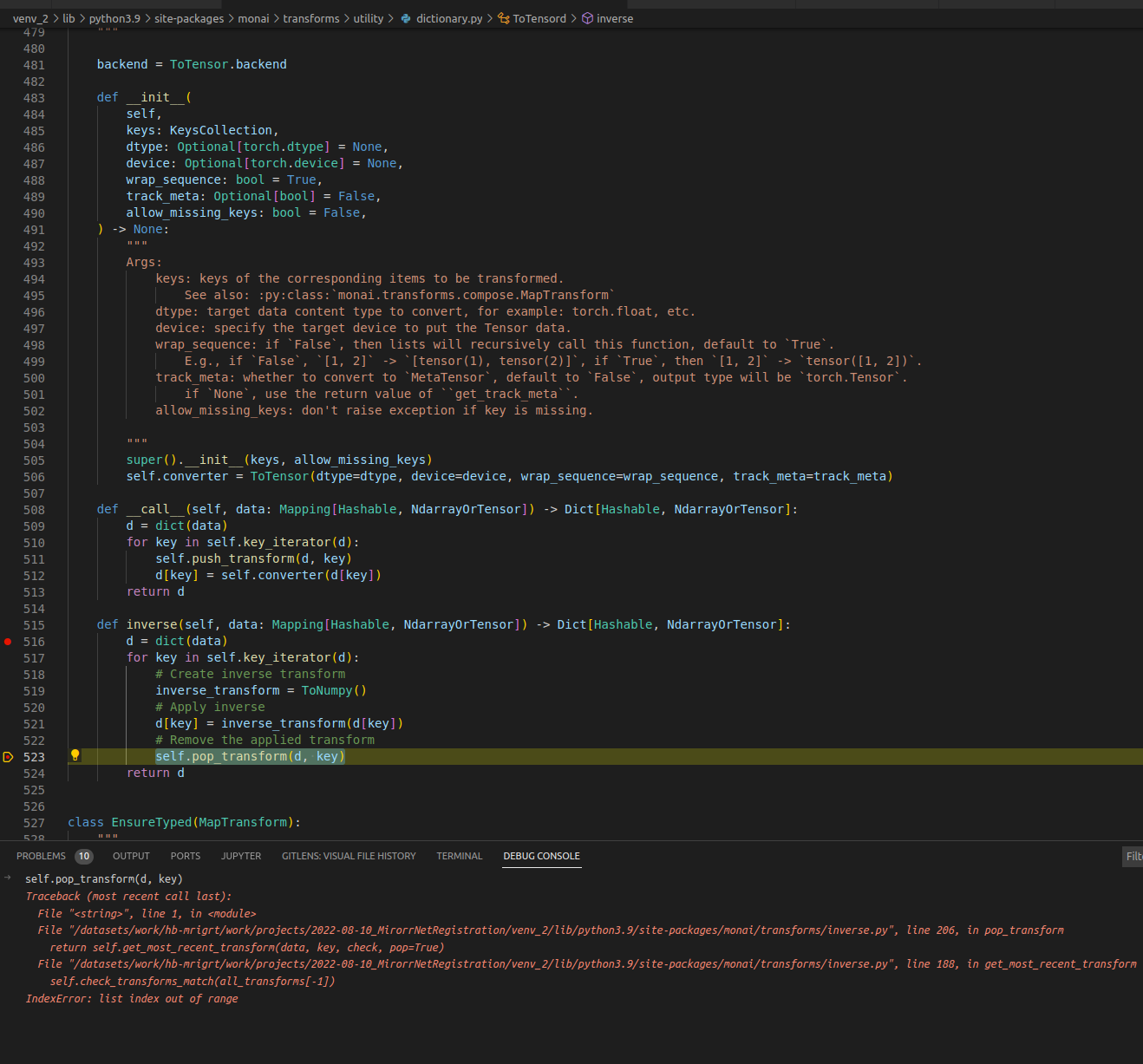Image resolution: width=1143 pixels, height=1064 pixels.
Task: Open the OUTPUT panel tab
Action: [x=131, y=856]
